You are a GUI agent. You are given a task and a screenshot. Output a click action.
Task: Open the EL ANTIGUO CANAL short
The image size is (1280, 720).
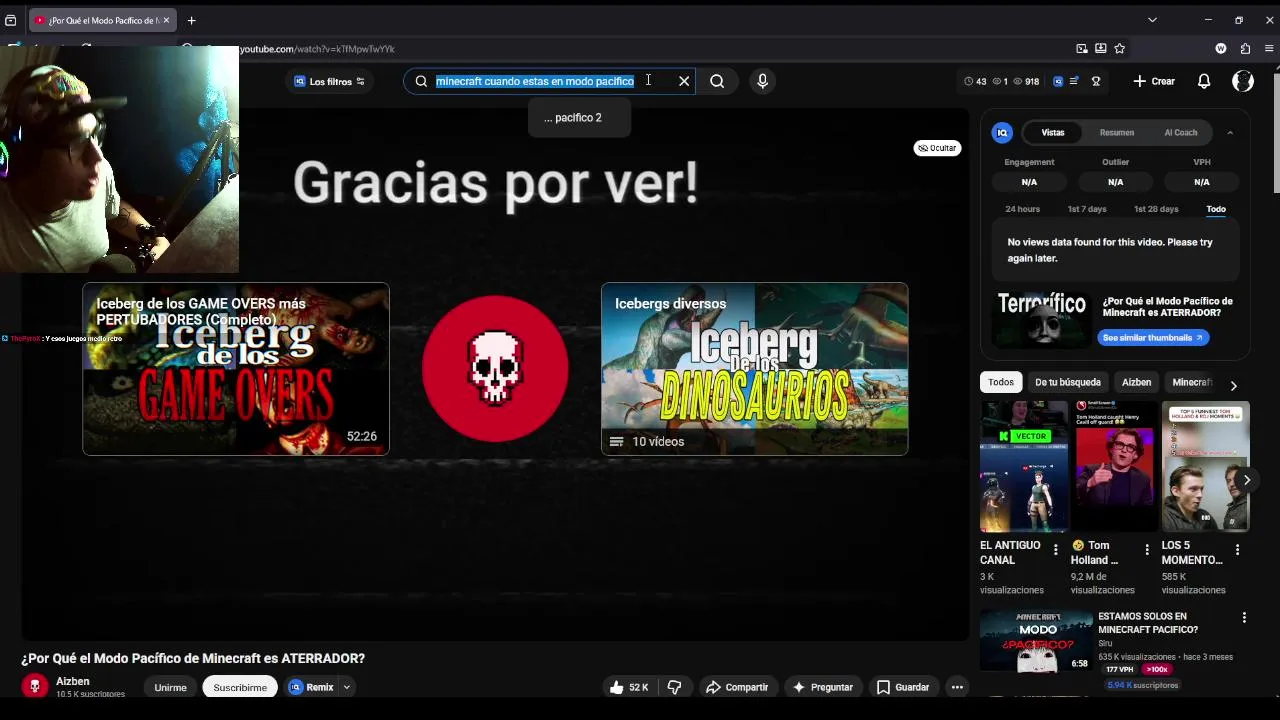pos(1024,466)
